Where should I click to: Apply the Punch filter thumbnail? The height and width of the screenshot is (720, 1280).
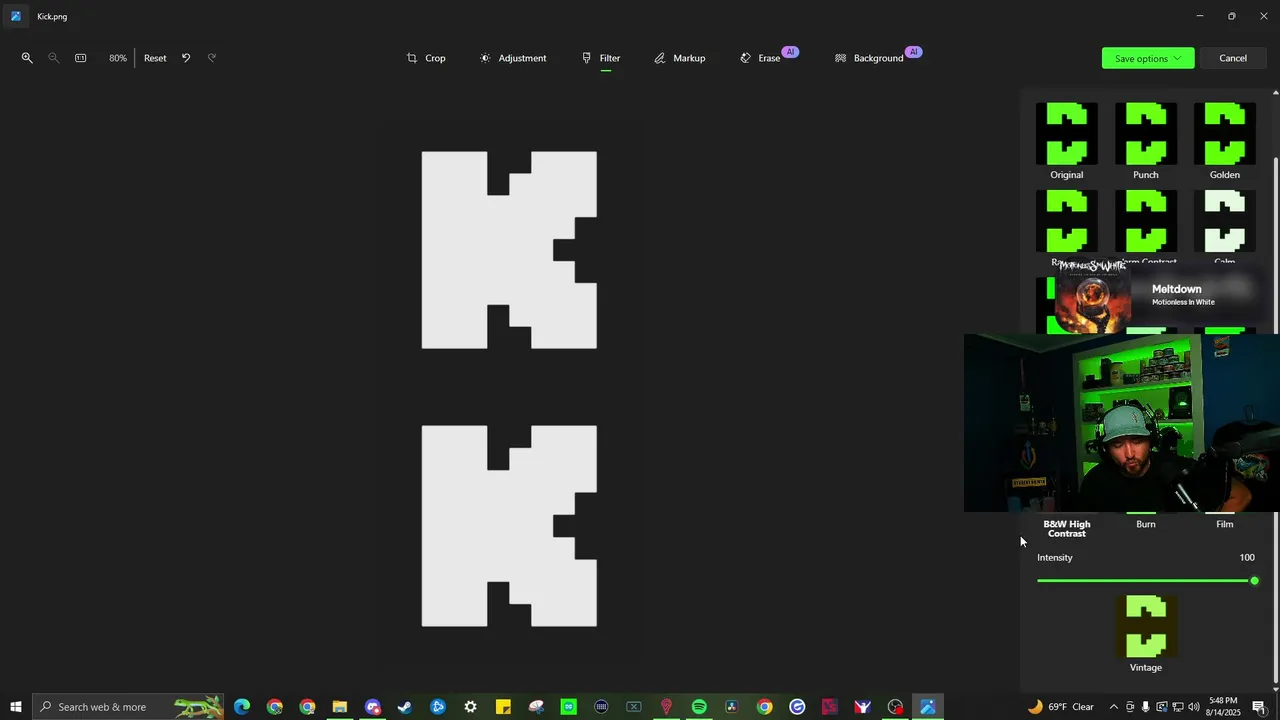coord(1146,134)
